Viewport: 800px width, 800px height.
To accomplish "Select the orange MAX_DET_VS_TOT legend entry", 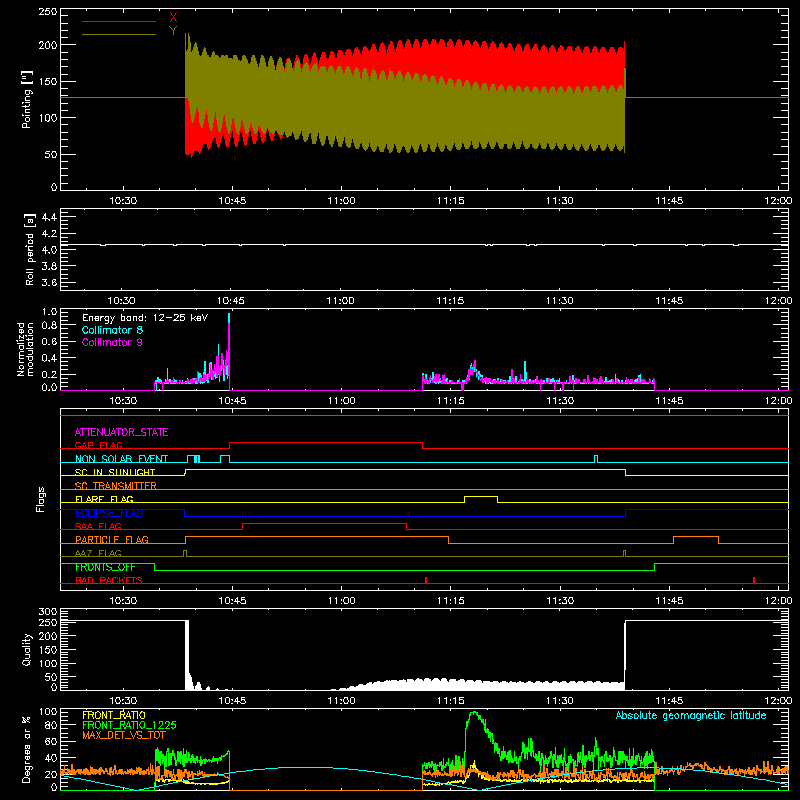I will coord(124,735).
